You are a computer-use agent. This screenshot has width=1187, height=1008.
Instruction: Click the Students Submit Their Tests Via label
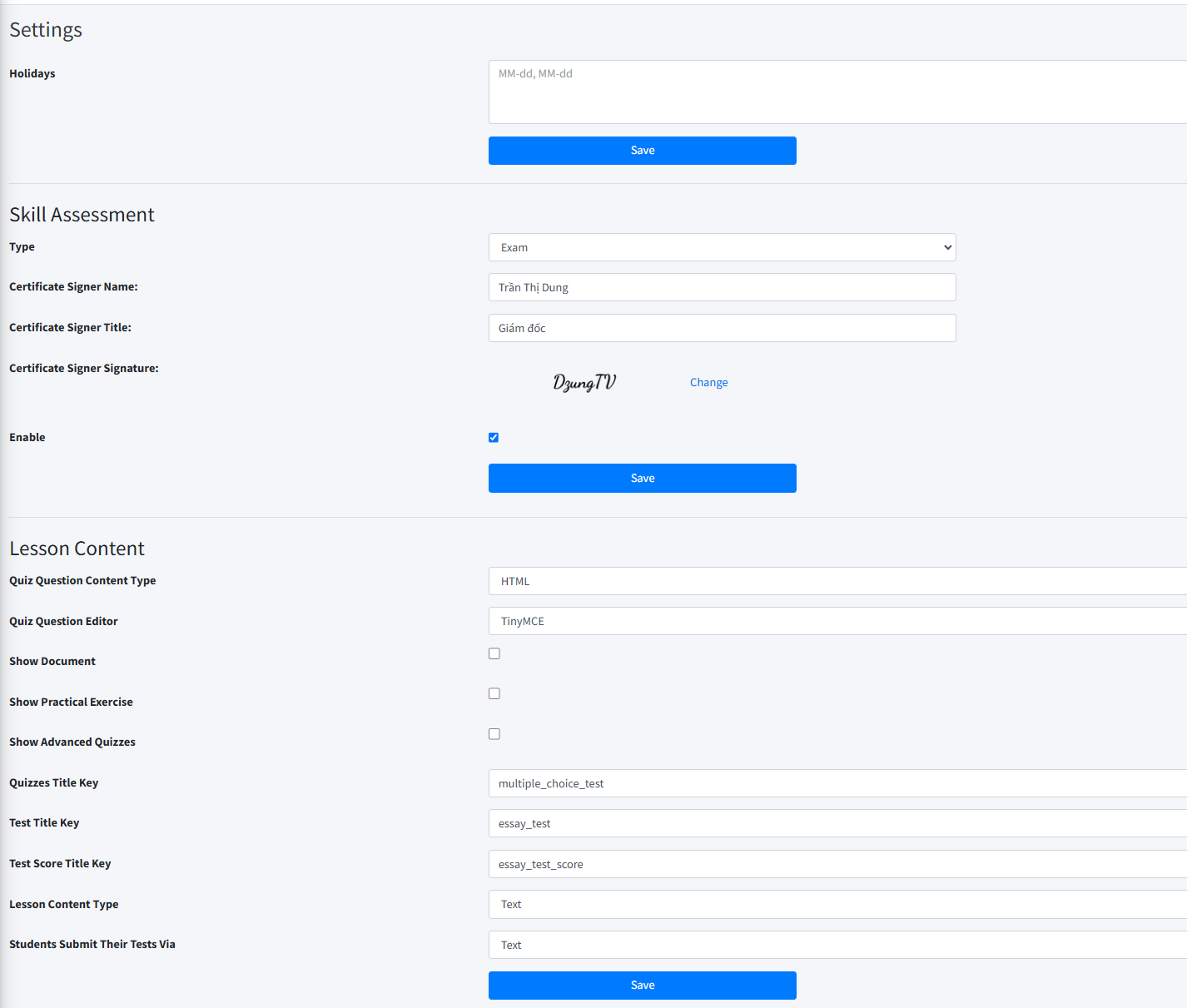92,944
